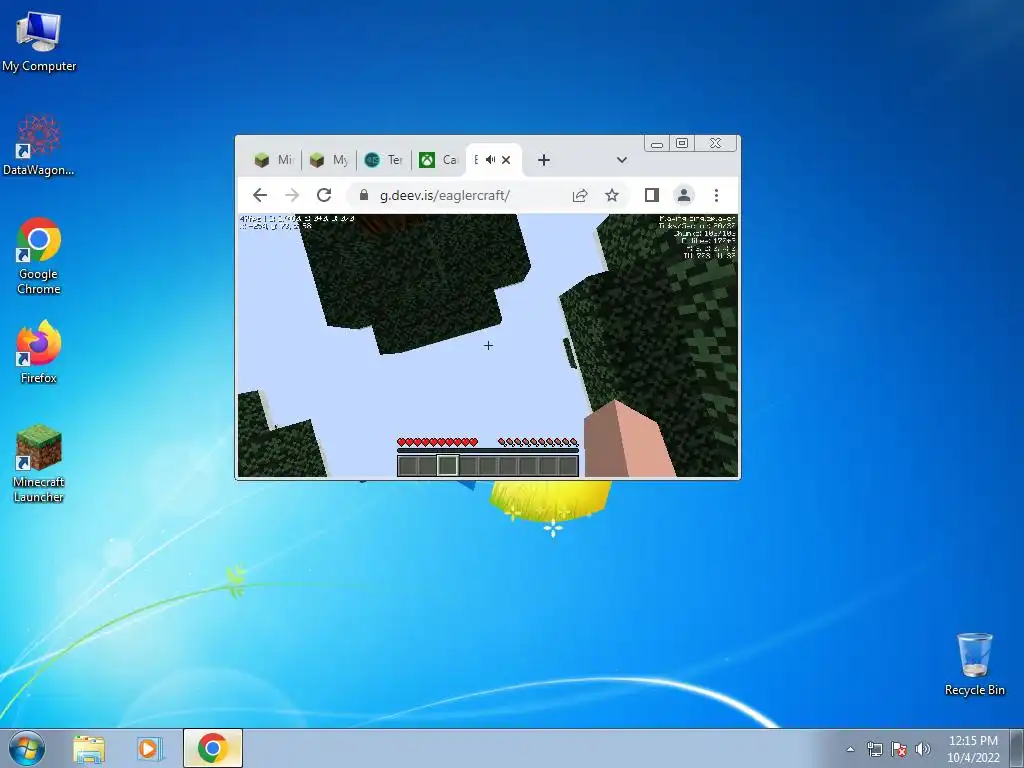Open the volume control tray icon
This screenshot has height=768, width=1024.
923,749
